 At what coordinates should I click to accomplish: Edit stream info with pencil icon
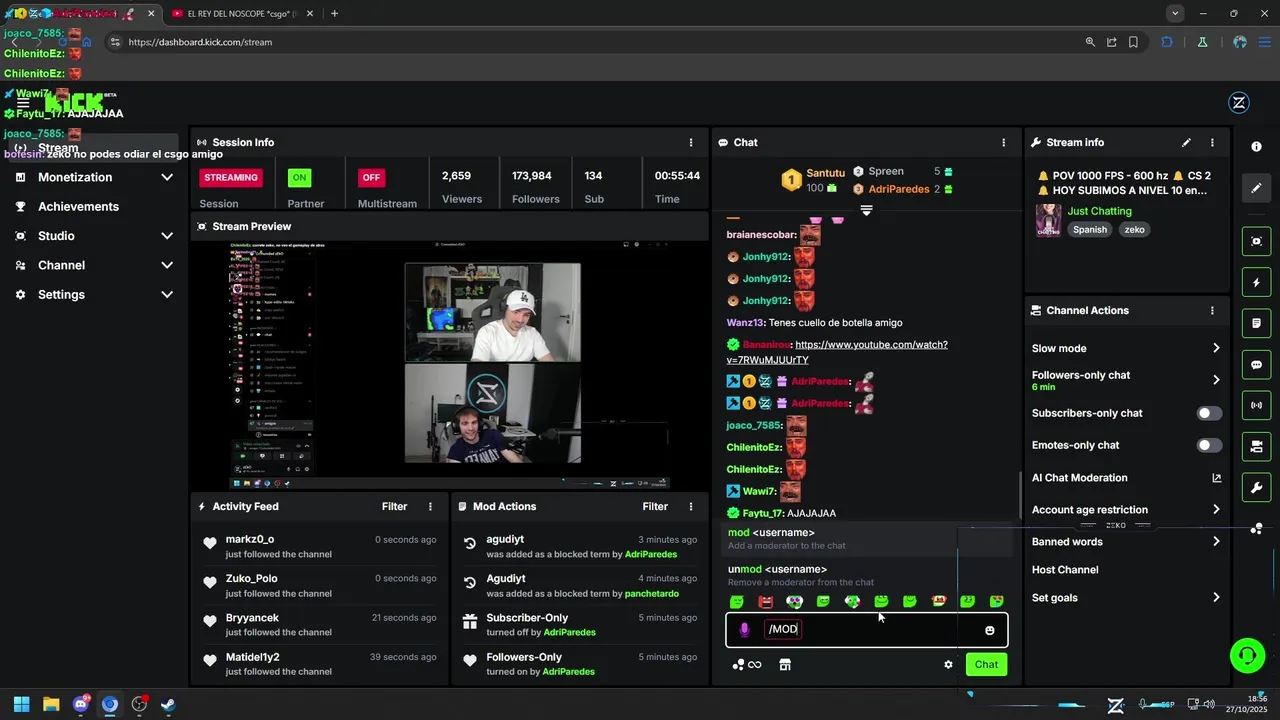click(1186, 143)
